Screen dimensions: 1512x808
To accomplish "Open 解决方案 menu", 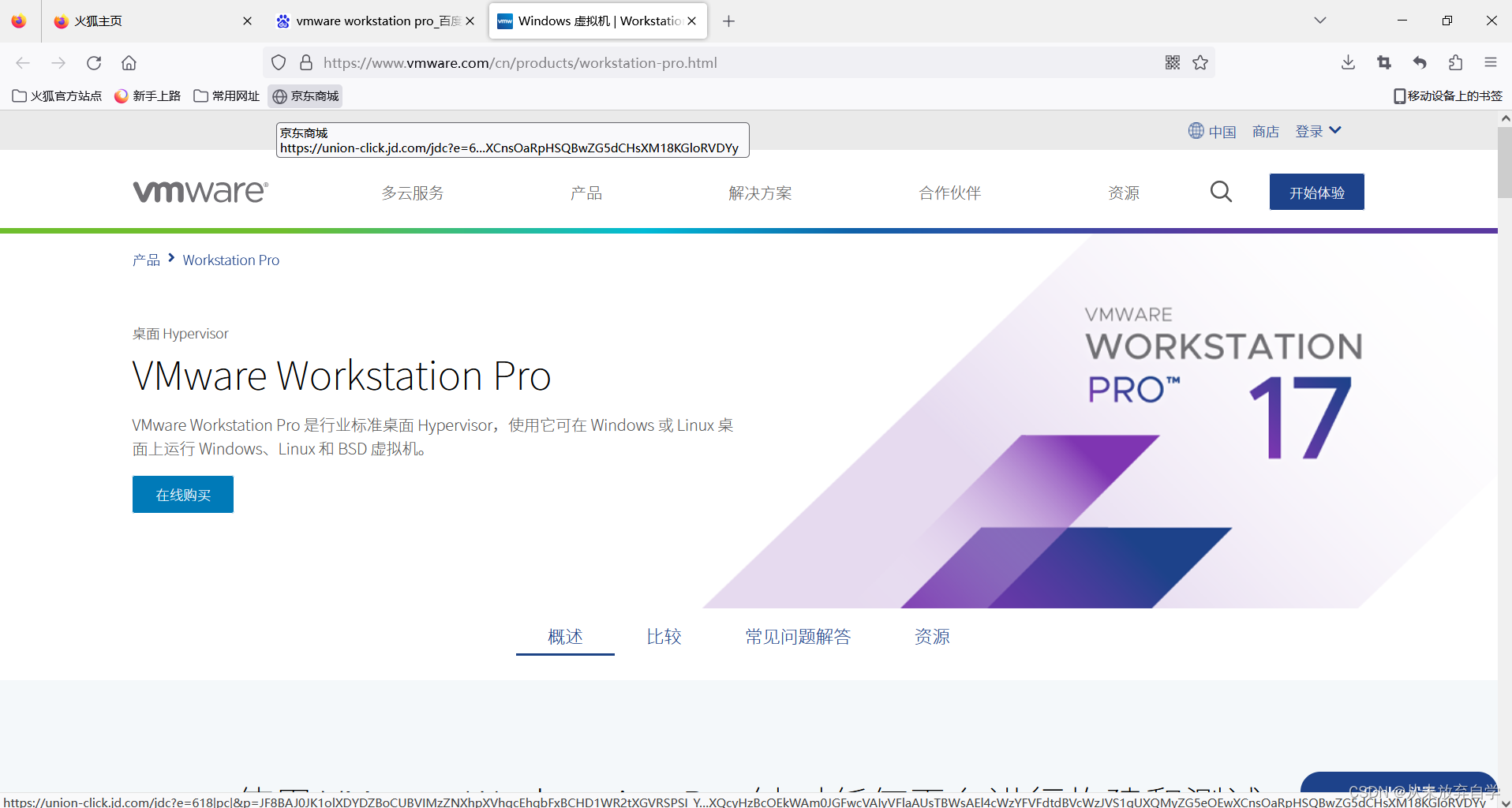I will click(x=760, y=193).
